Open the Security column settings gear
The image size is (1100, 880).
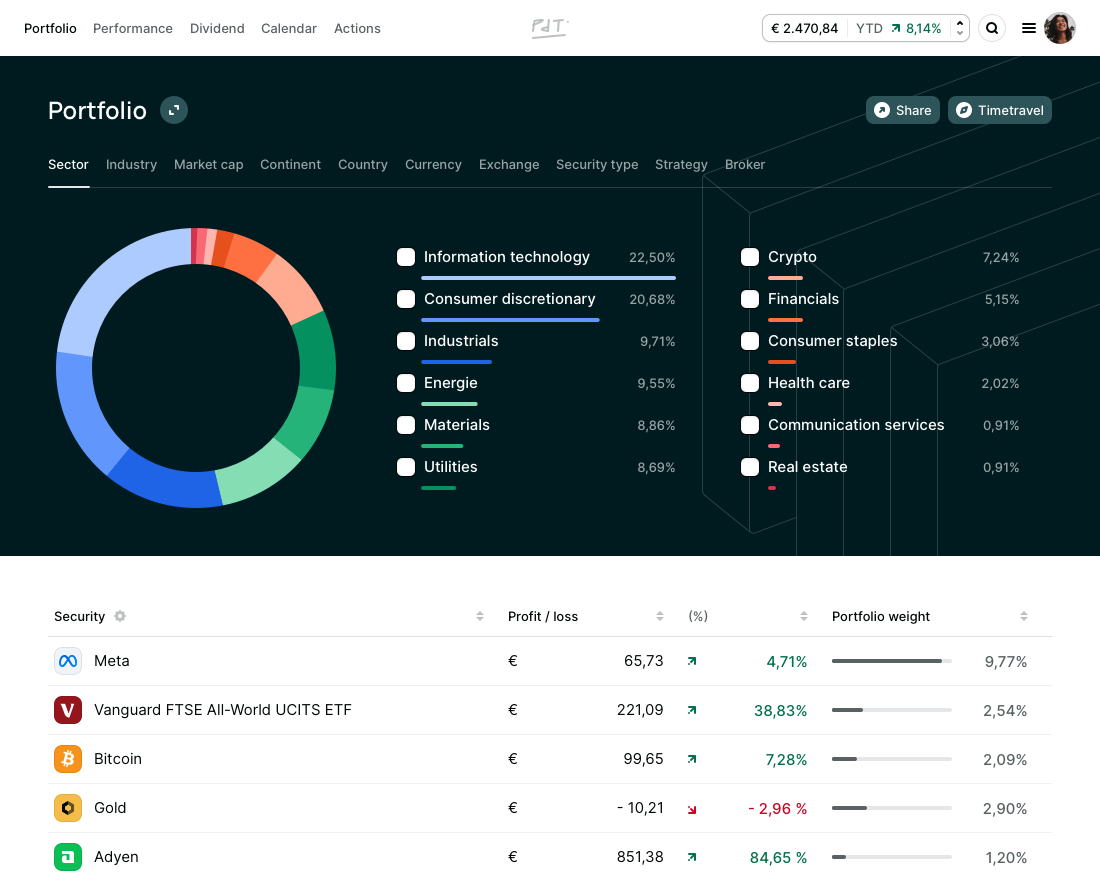119,616
